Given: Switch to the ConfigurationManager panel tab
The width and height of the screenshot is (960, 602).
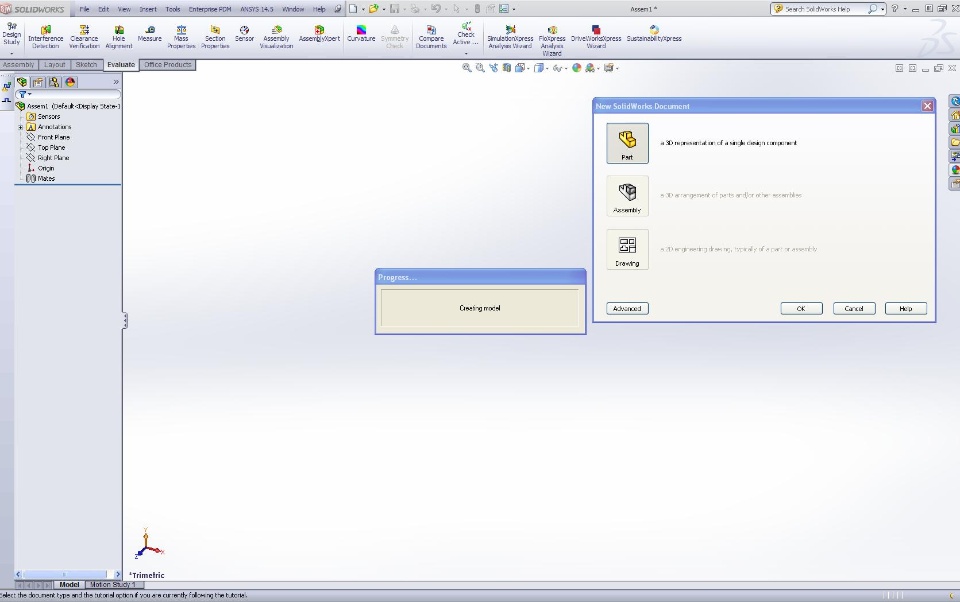Looking at the screenshot, I should (54, 82).
